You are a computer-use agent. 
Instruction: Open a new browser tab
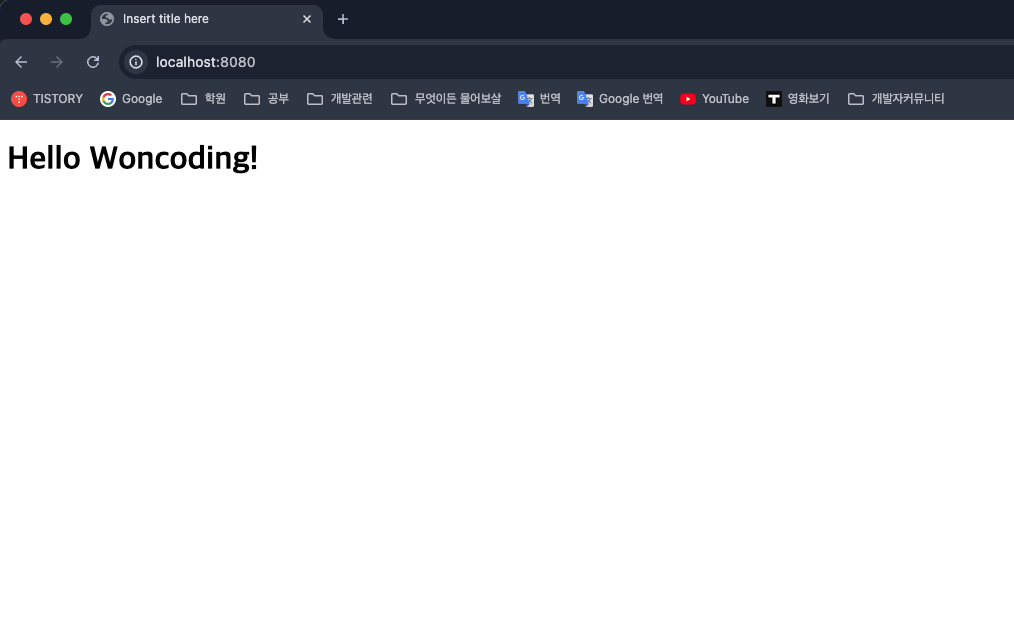click(x=343, y=19)
